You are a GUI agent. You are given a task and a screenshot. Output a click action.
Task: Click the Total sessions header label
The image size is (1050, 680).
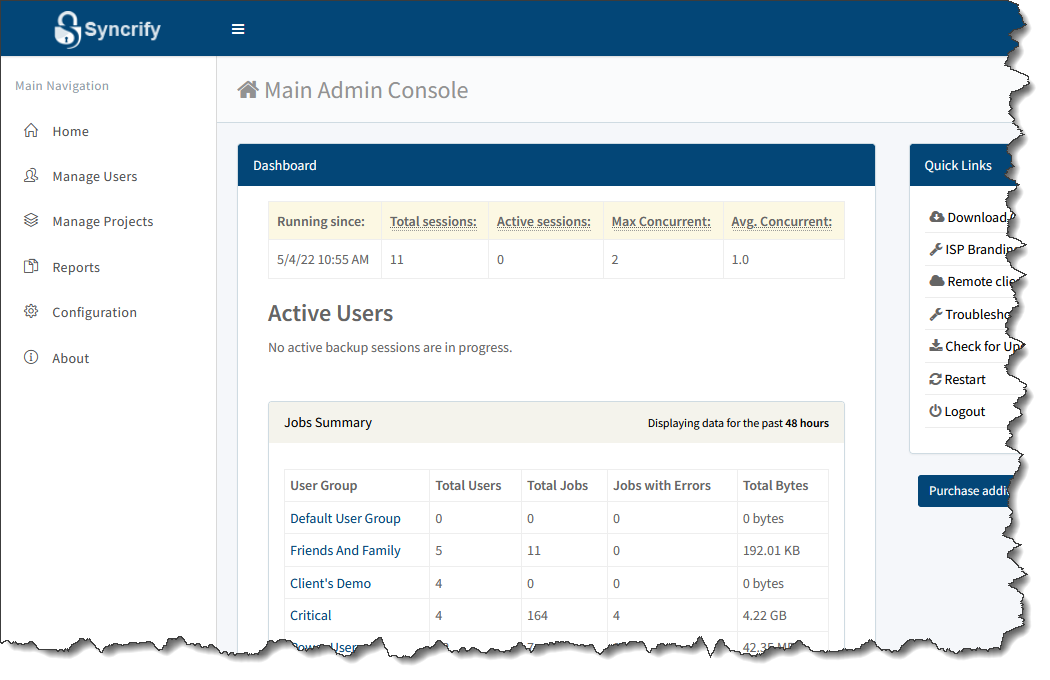(x=433, y=222)
